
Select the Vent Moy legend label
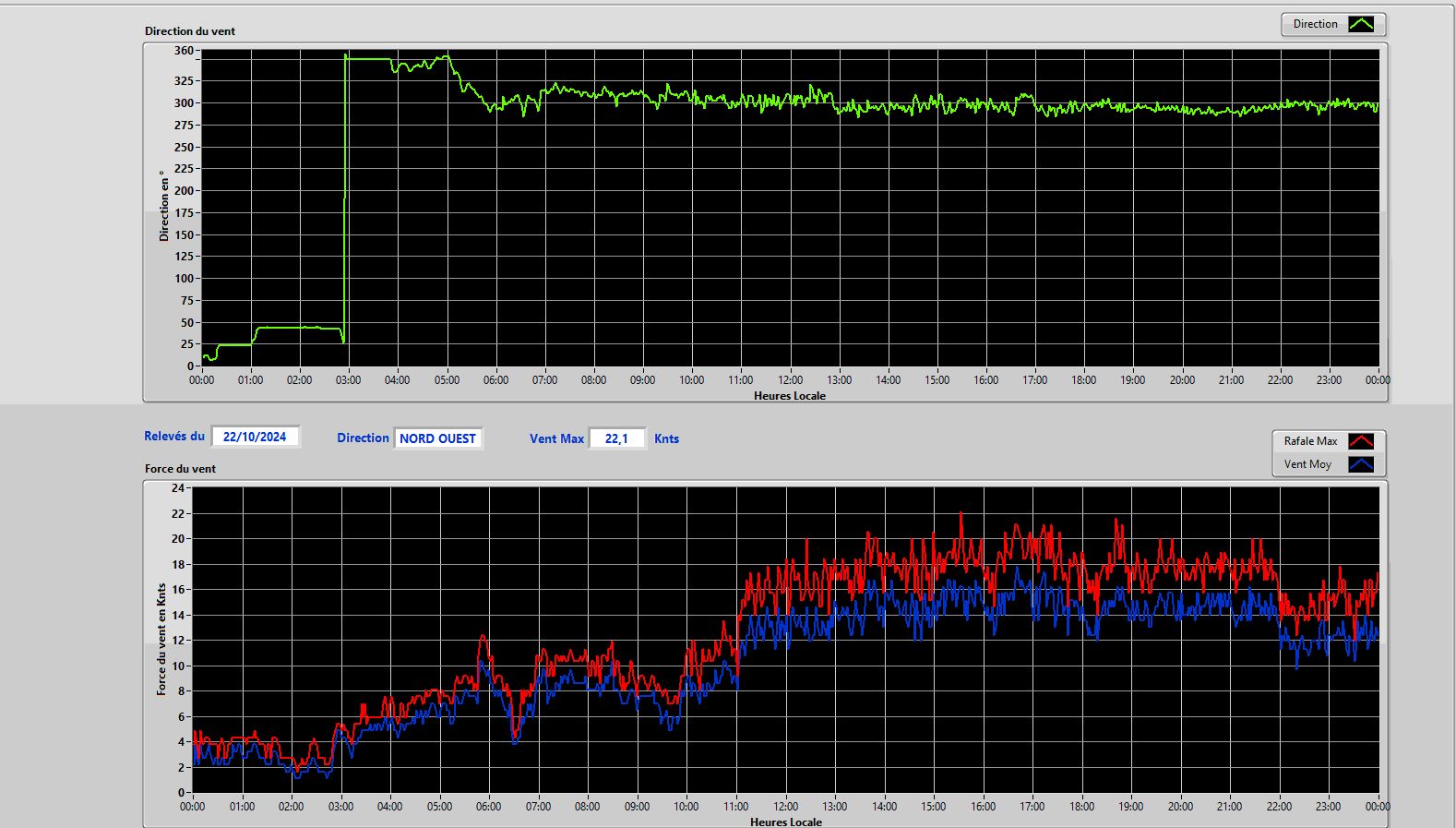pyautogui.click(x=1307, y=464)
